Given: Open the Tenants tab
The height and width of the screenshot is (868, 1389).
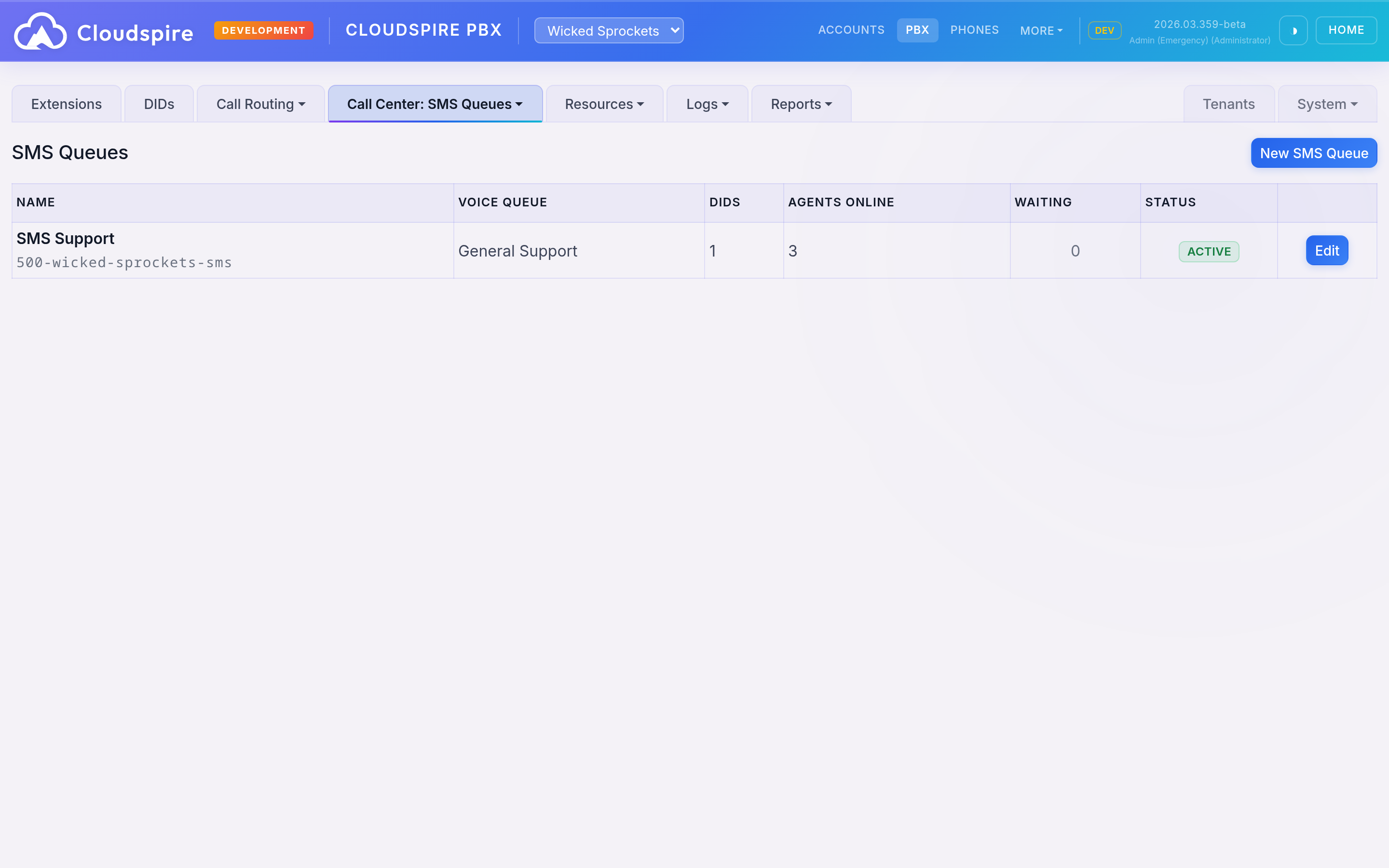Looking at the screenshot, I should click(x=1228, y=104).
